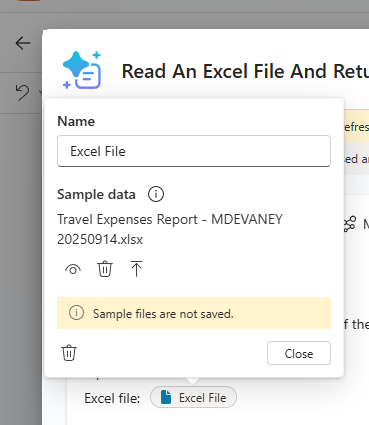Select the AI prompt sparkle logo
369x425 pixels.
pos(82,70)
